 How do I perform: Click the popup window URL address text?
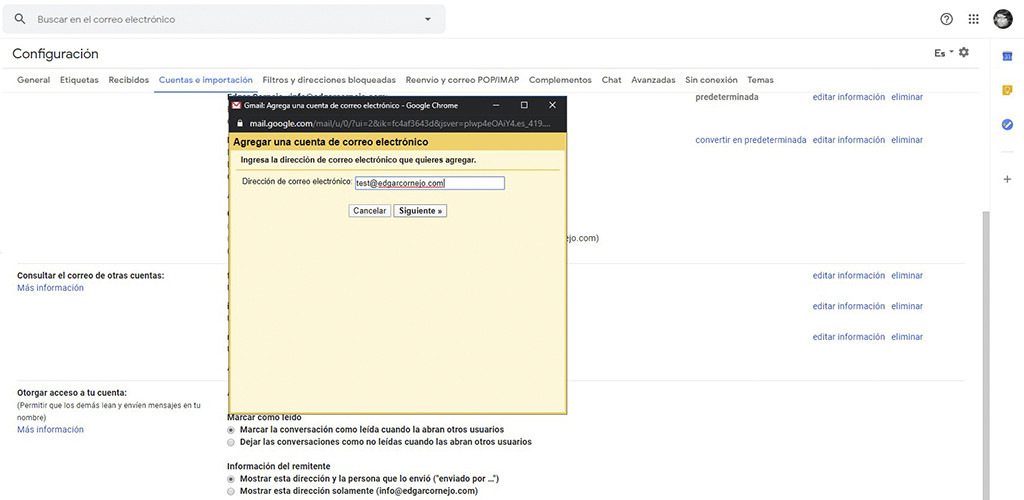click(x=400, y=123)
